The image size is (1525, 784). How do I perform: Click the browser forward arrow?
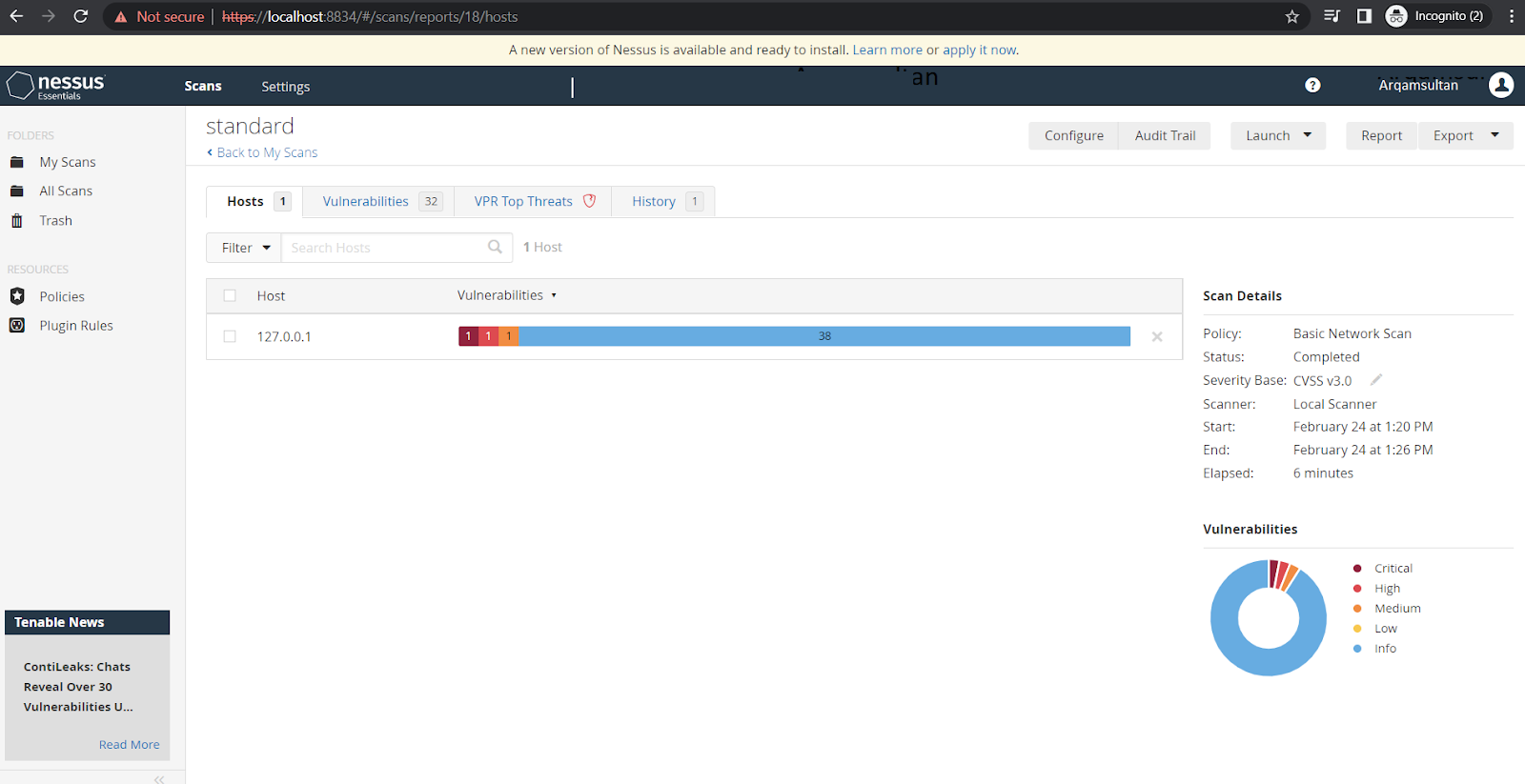(49, 16)
